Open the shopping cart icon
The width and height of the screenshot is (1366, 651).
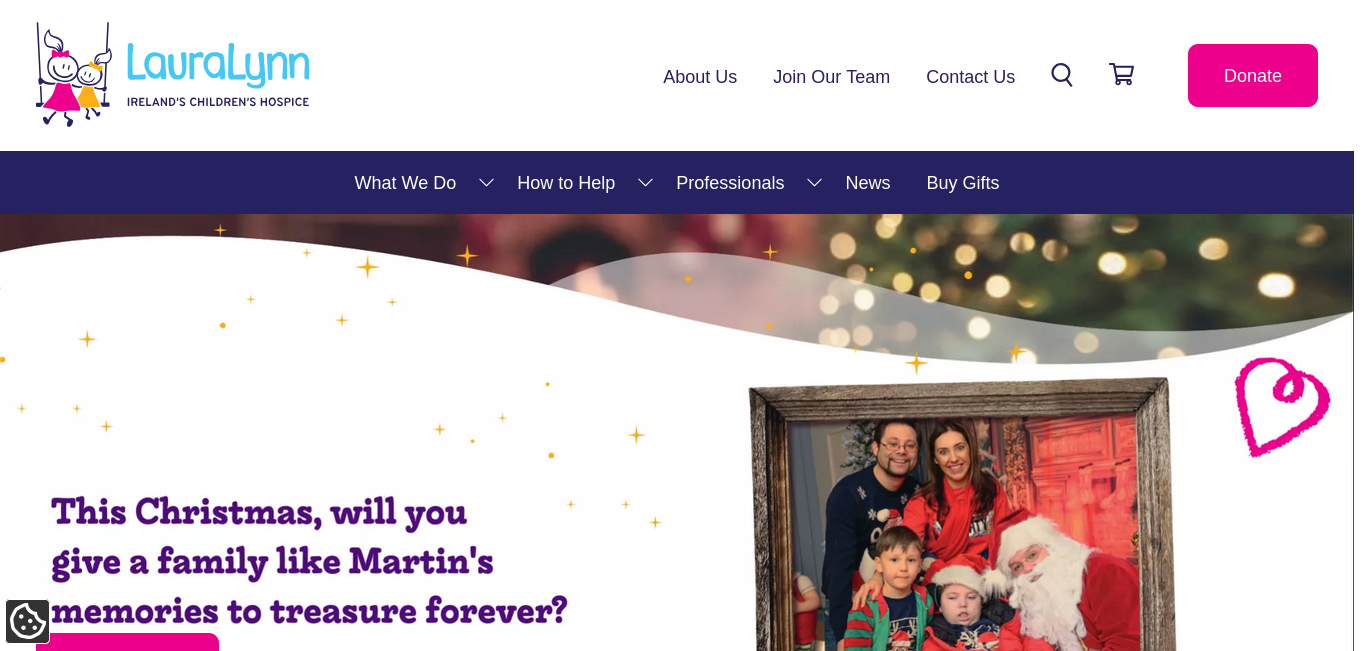pos(1121,74)
